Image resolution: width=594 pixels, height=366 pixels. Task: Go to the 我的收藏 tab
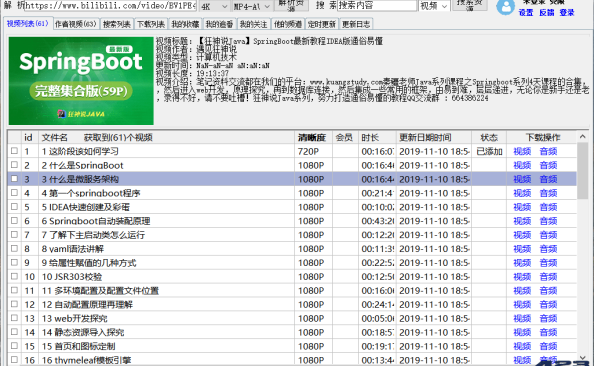pos(185,24)
